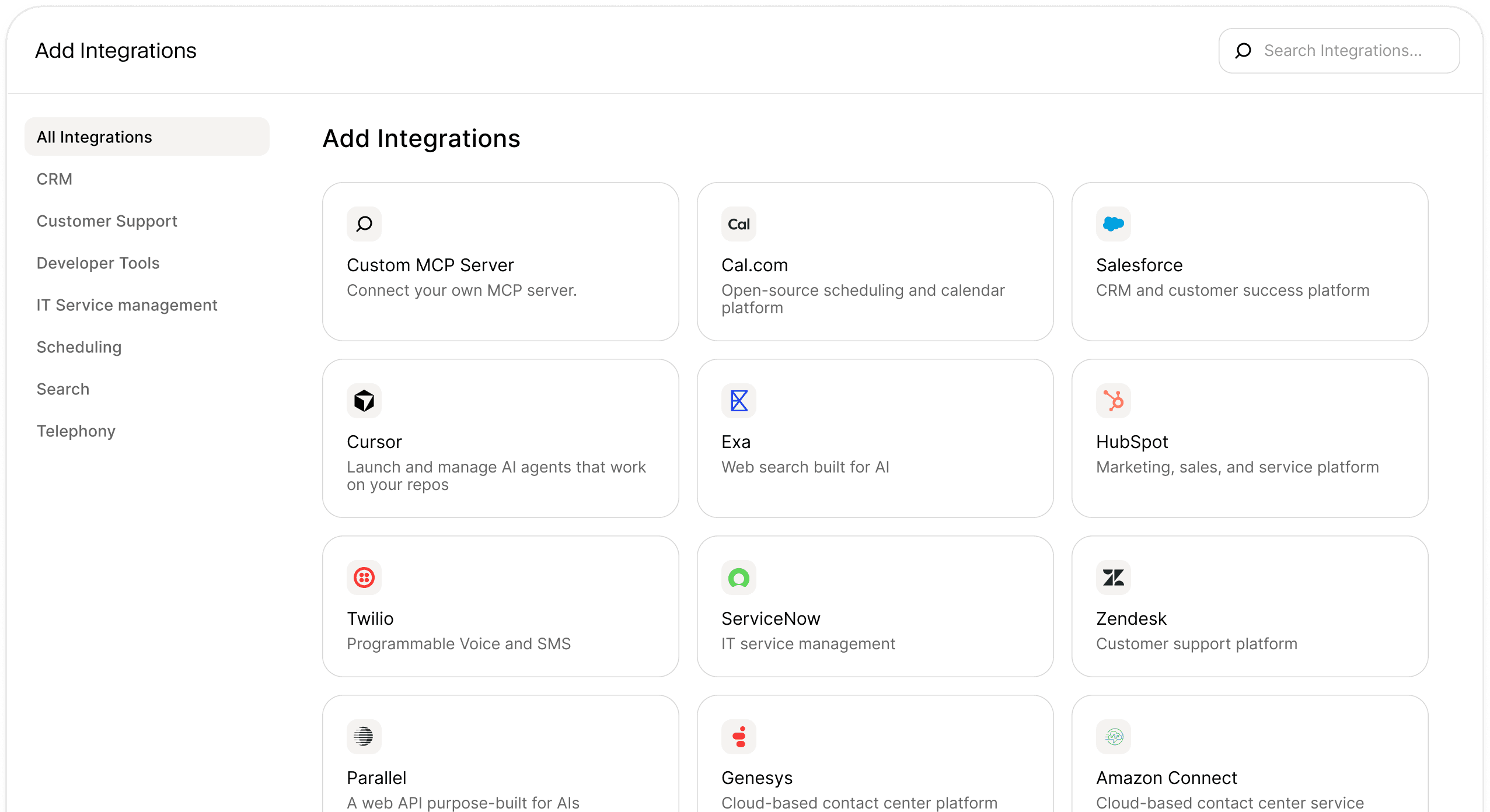
Task: Click the Cursor cube logo
Action: (364, 401)
